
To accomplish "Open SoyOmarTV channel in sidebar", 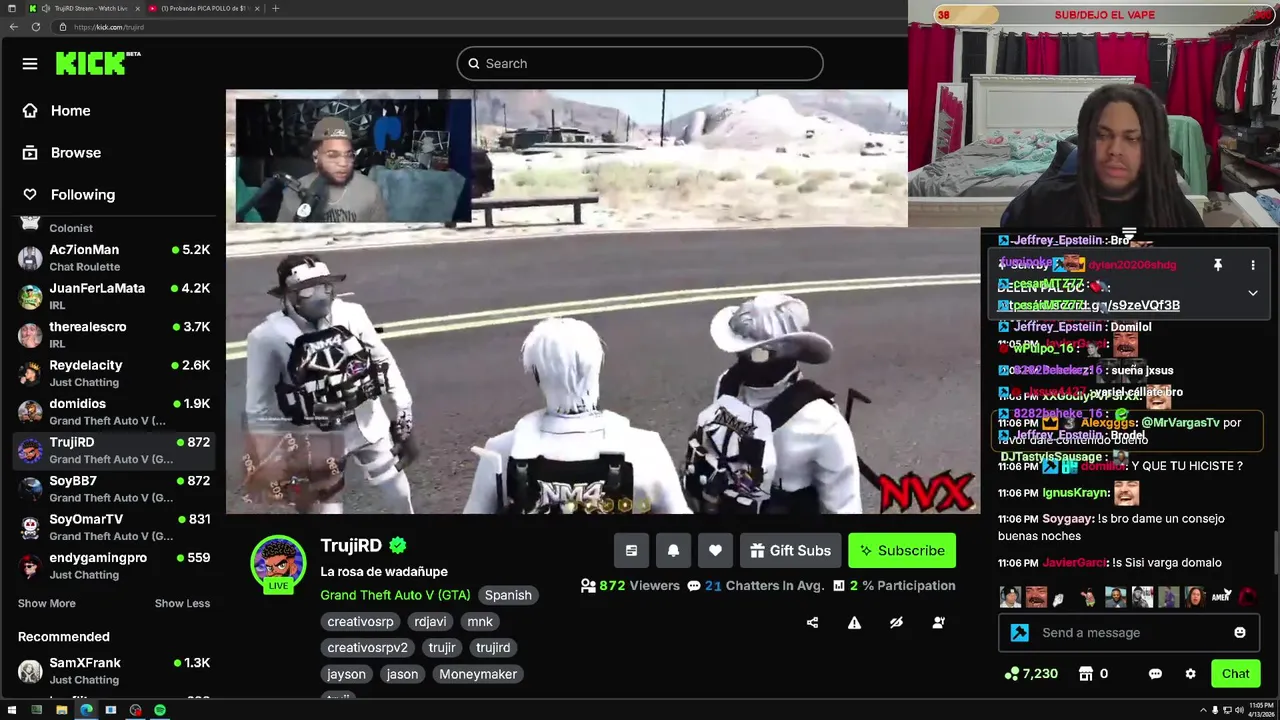I will 115,527.
